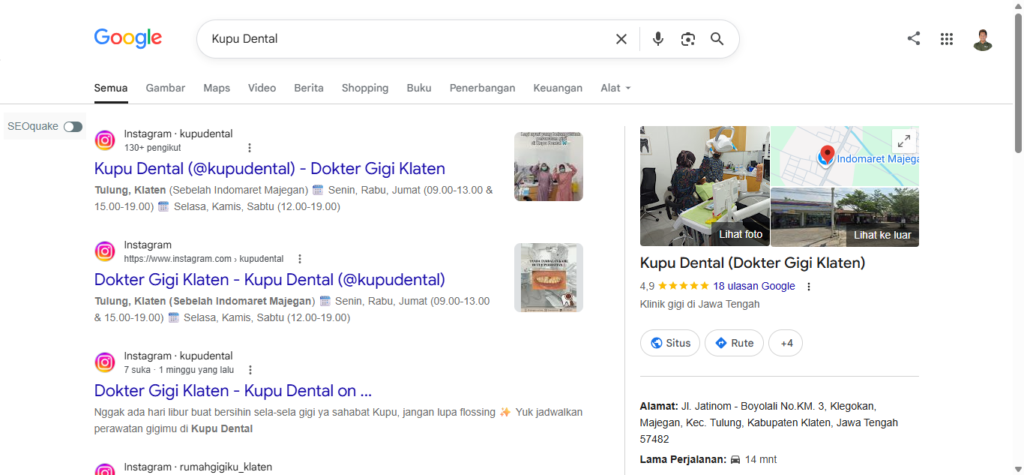Switch to the Keuangan tab
The image size is (1024, 475).
558,88
